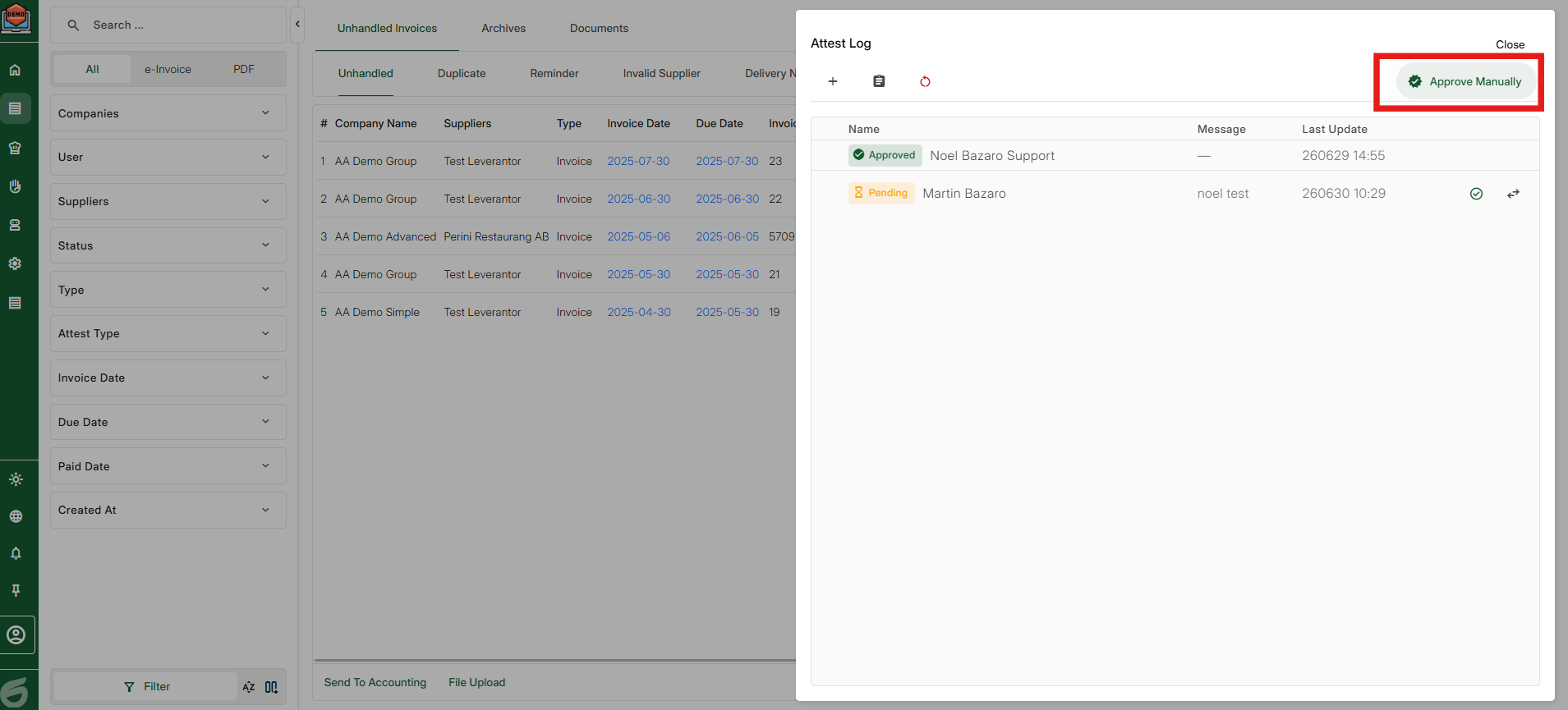Click the gear settings icon in the sidebar
The width and height of the screenshot is (1568, 710).
[15, 263]
